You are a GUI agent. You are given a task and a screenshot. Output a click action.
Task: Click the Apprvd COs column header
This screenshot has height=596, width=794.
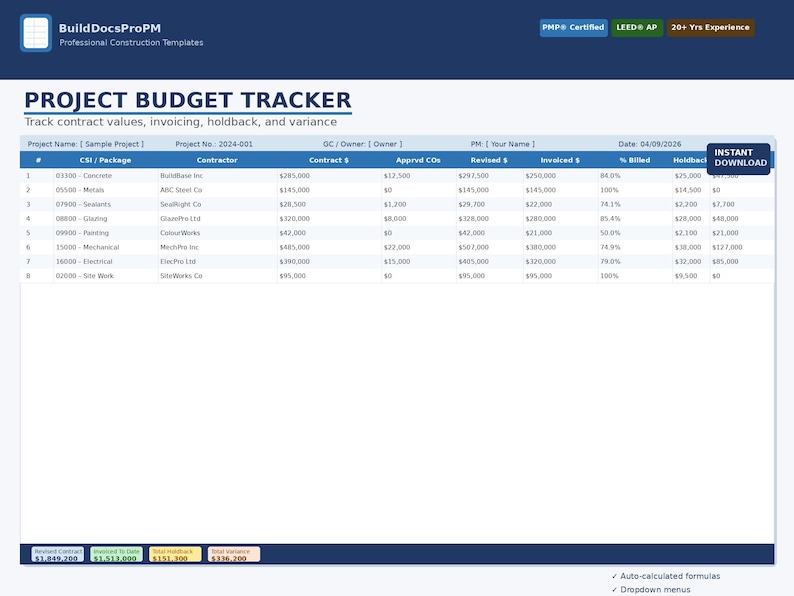click(x=418, y=160)
